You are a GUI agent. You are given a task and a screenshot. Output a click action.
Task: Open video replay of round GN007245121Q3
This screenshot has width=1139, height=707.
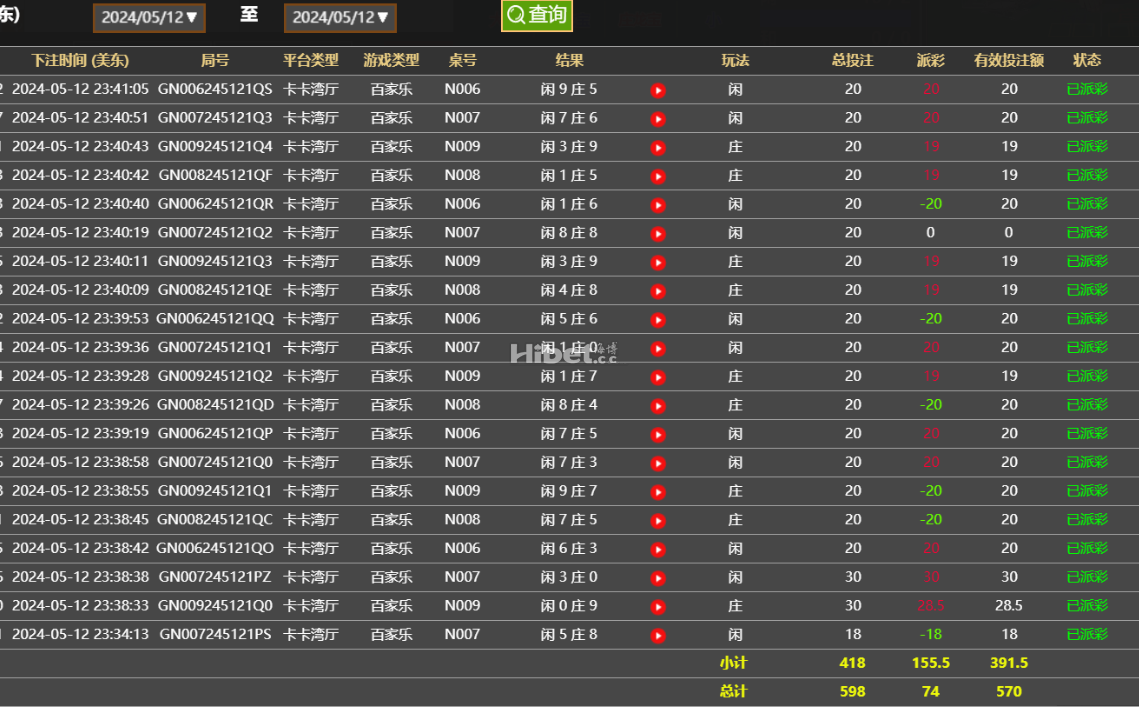coord(658,119)
